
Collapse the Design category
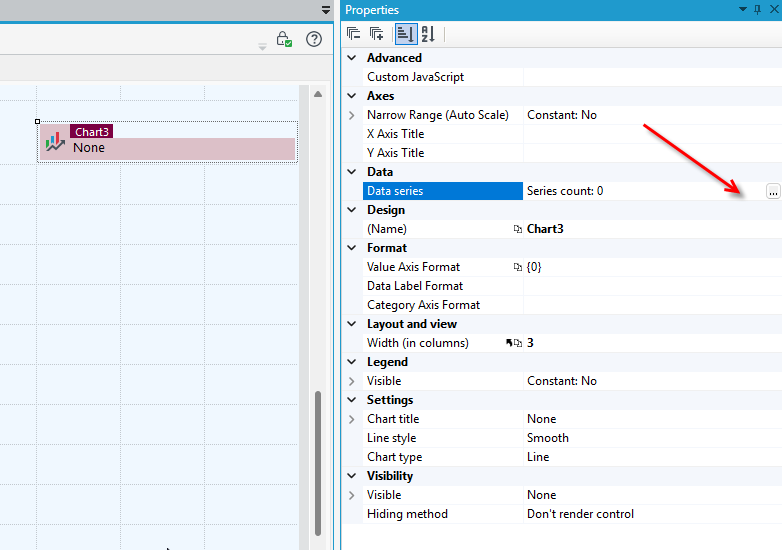(x=352, y=210)
